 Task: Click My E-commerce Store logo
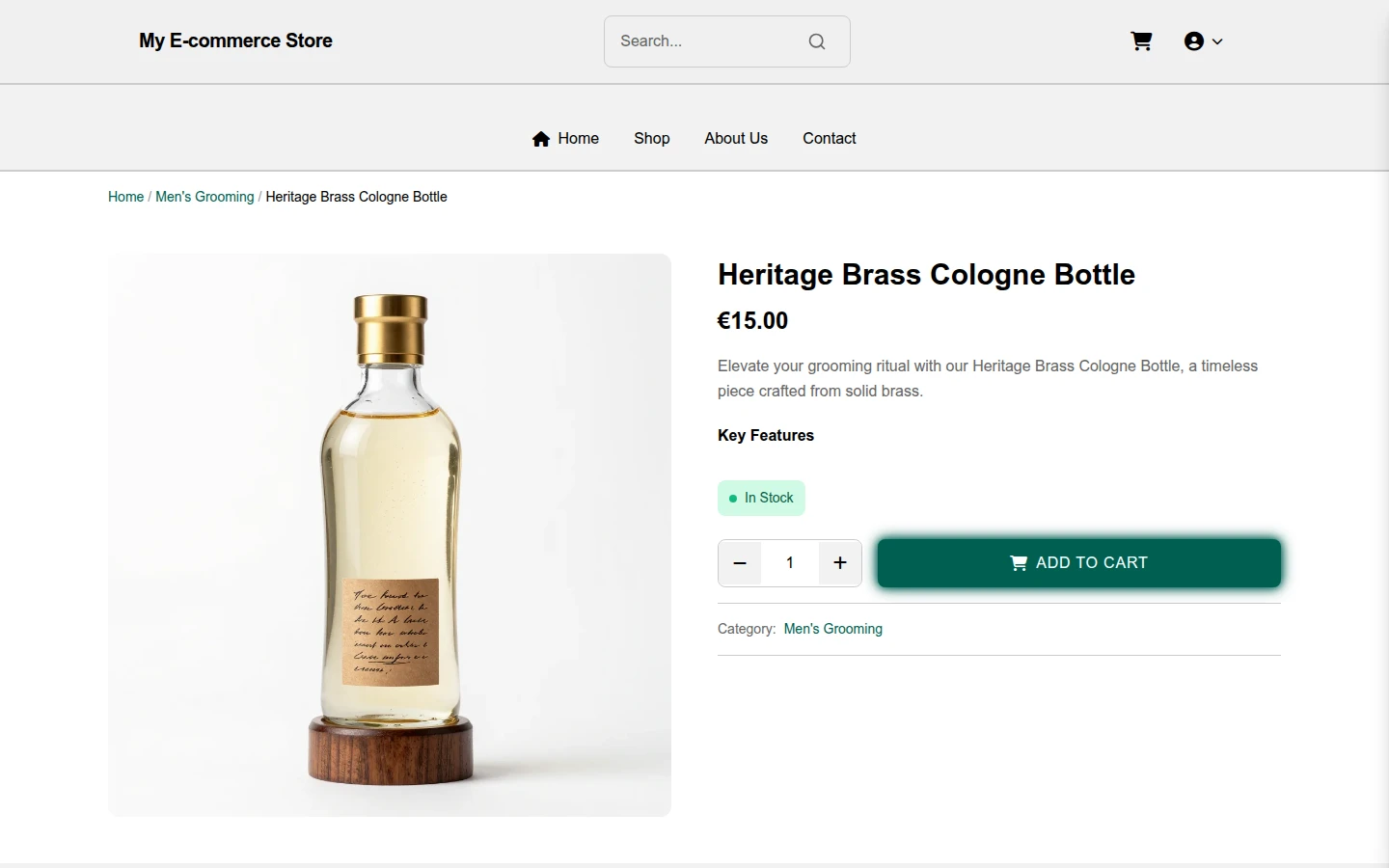[x=235, y=41]
